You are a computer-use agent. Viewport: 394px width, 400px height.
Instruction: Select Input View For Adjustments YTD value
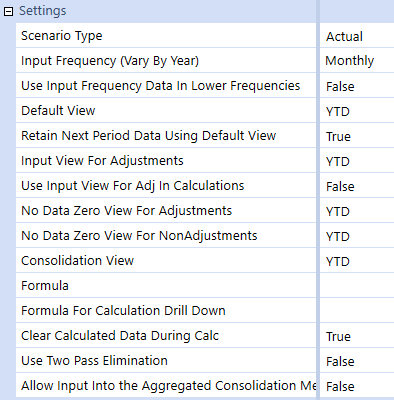pyautogui.click(x=357, y=161)
